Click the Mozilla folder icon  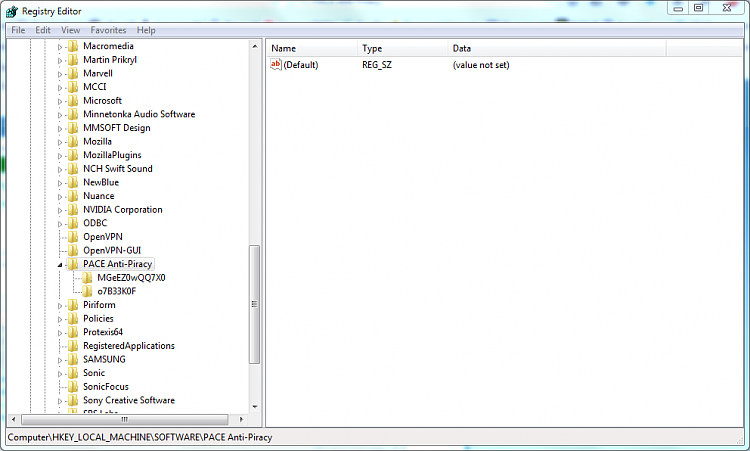point(73,142)
